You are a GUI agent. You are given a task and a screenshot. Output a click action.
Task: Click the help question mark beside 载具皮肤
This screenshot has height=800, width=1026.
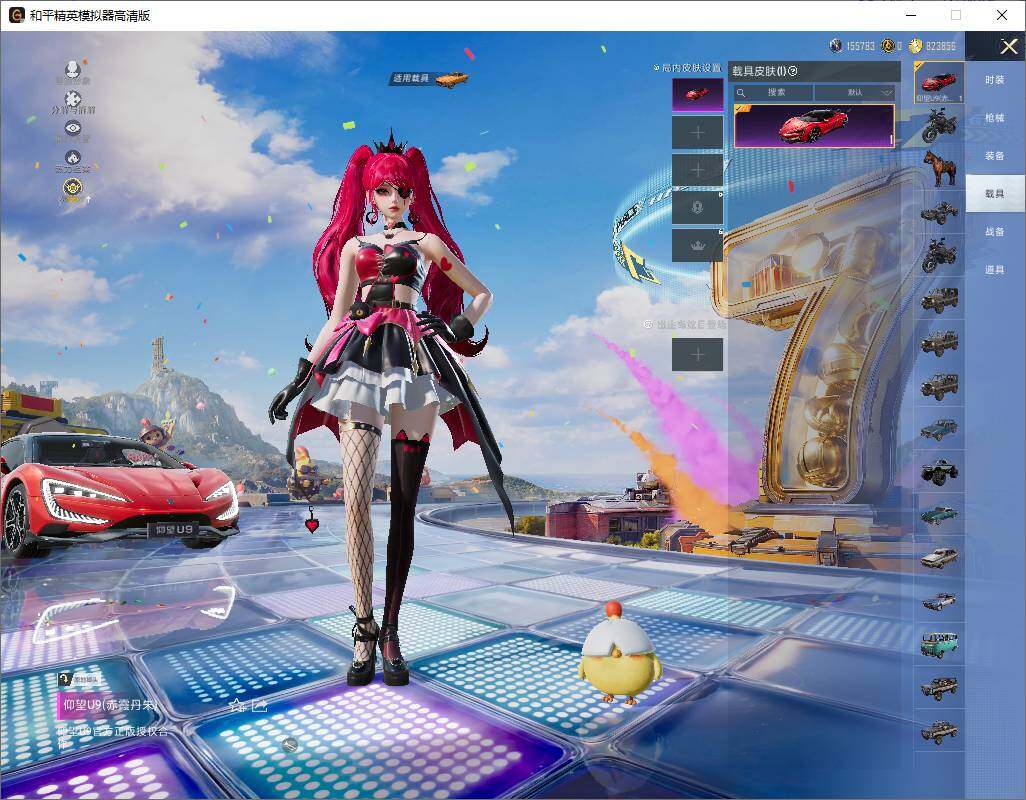793,71
